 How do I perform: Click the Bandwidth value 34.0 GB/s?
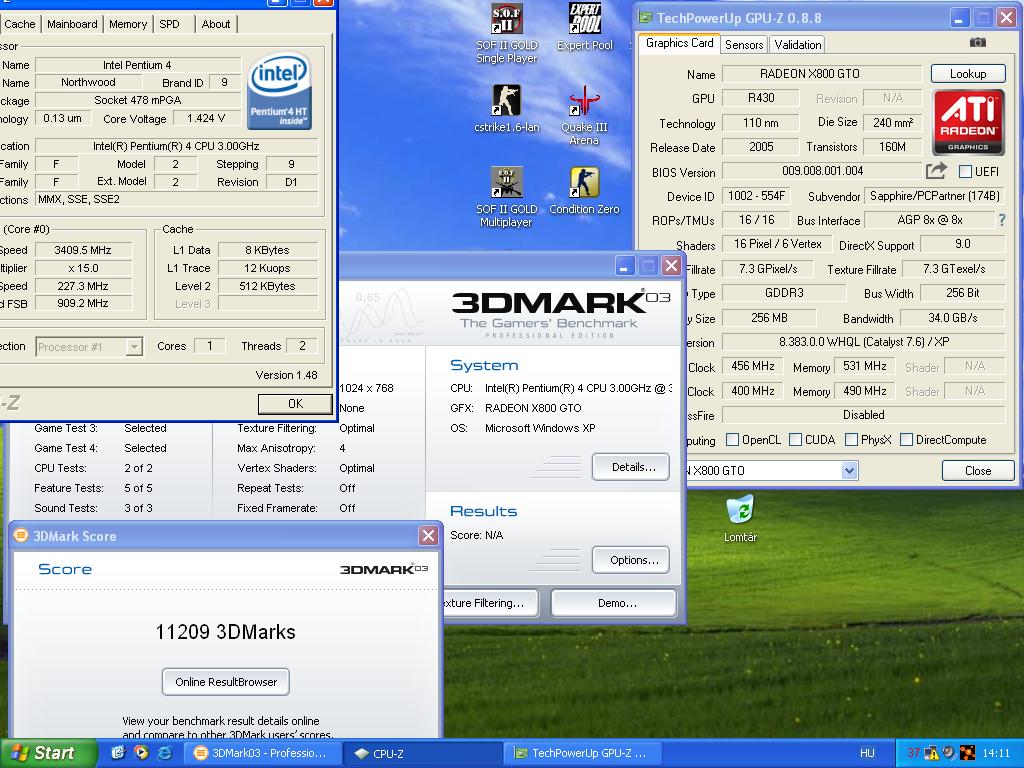(x=952, y=318)
